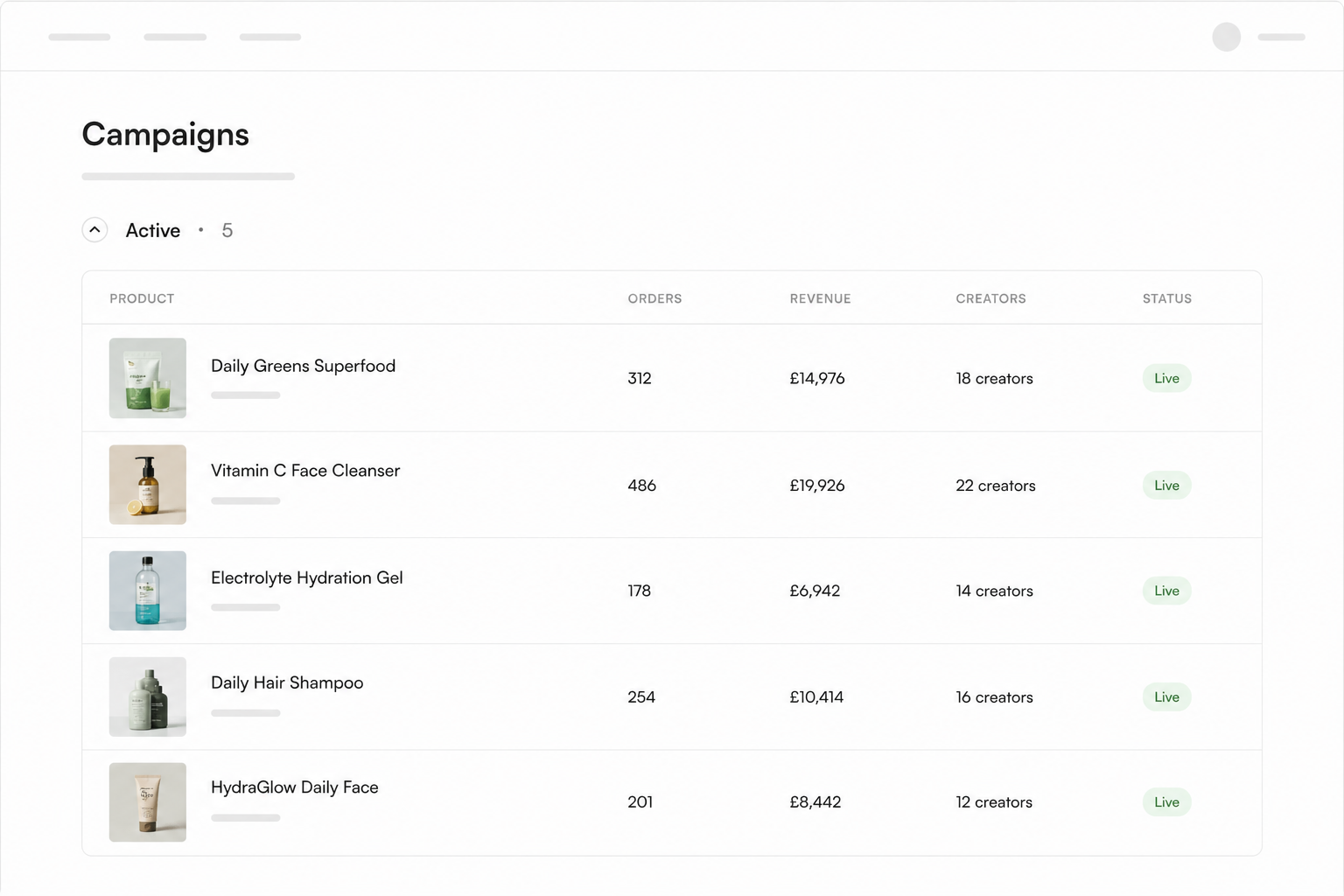
Task: Open the HydraGlow Daily Face thumbnail
Action: click(148, 802)
